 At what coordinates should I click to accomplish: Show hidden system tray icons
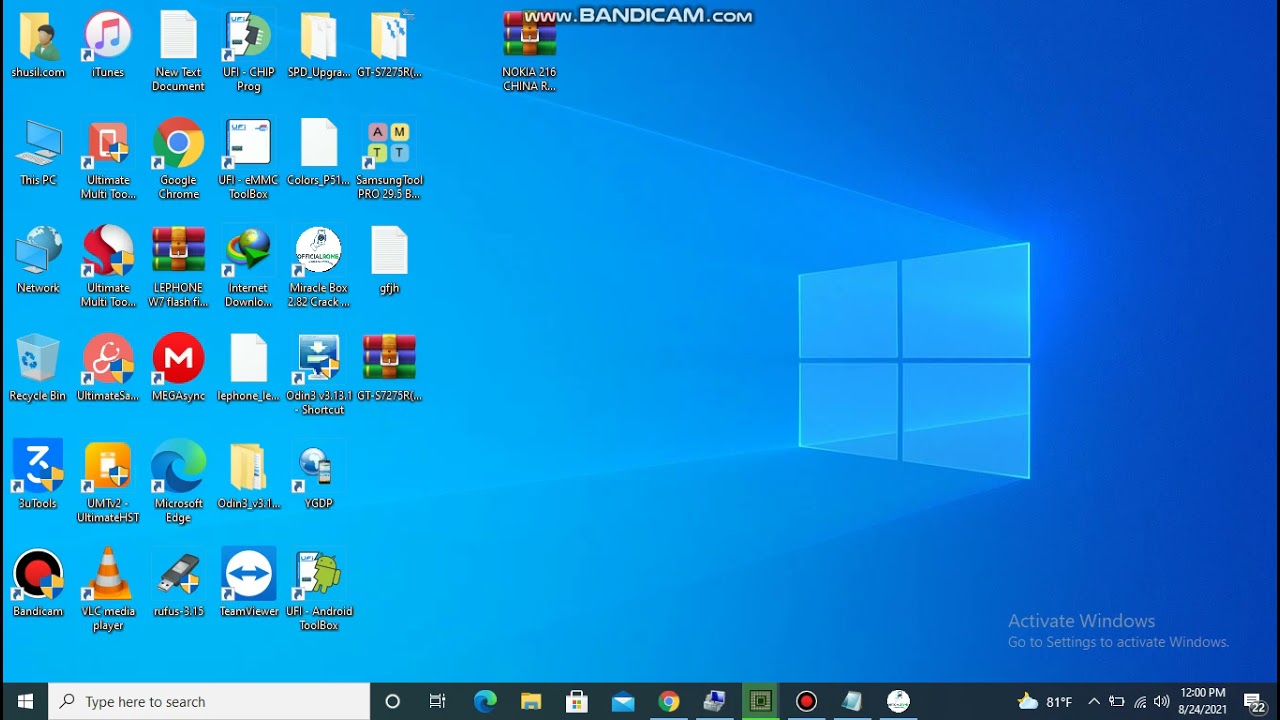[x=1093, y=701]
